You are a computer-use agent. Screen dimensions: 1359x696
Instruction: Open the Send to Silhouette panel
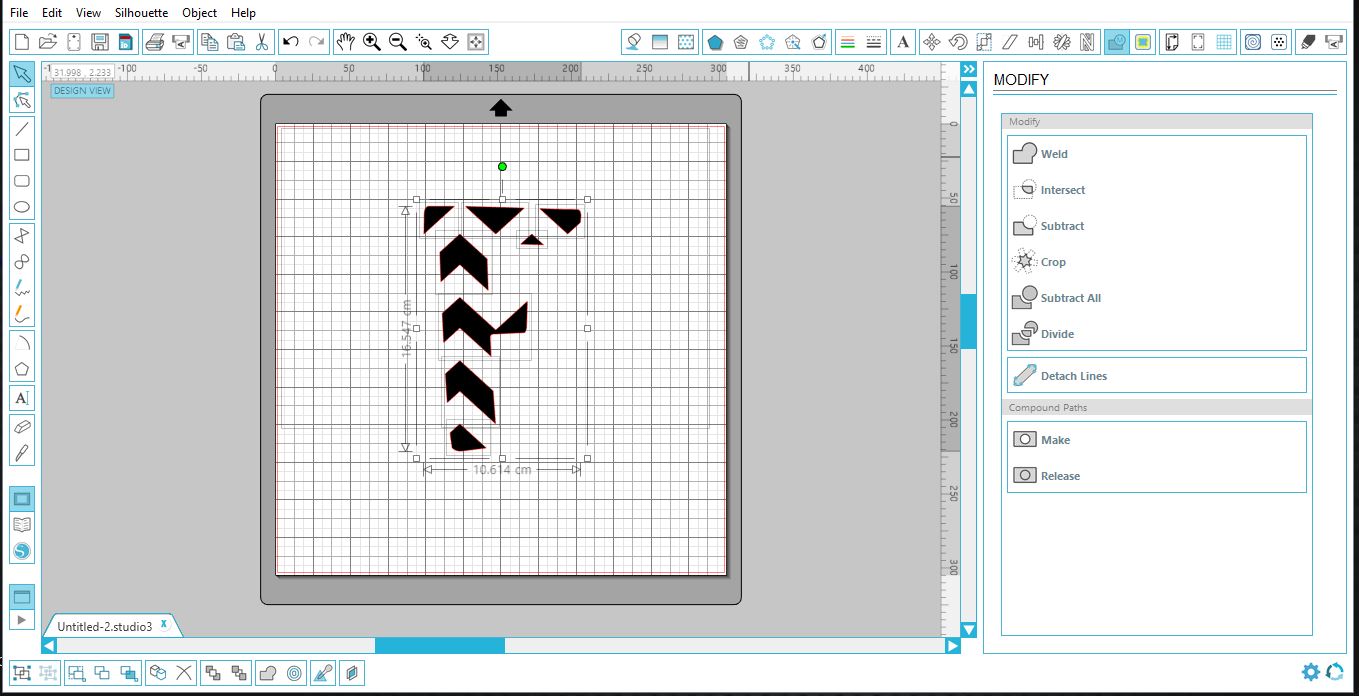tap(1334, 42)
